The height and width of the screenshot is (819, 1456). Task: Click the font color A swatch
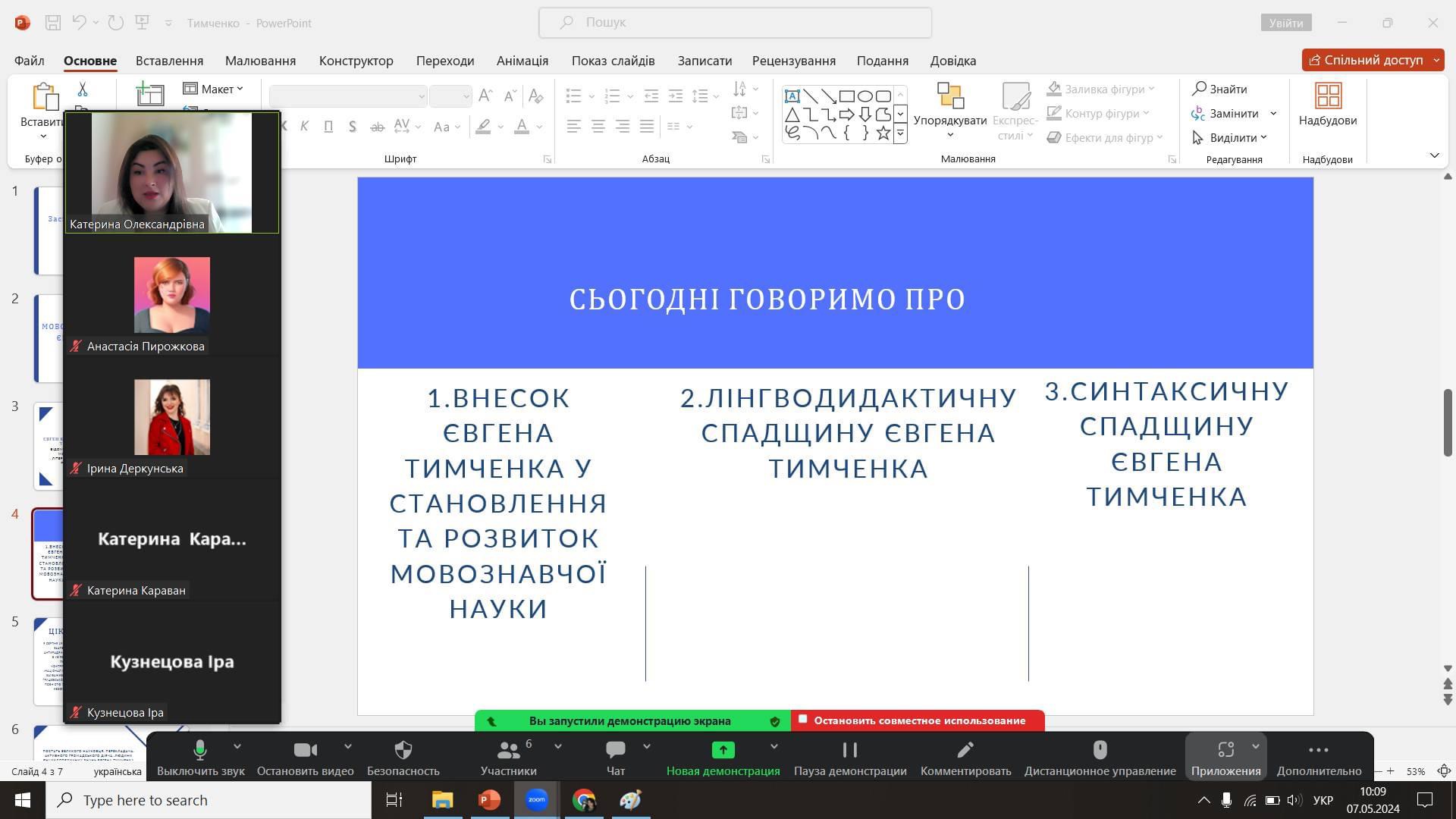pos(522,127)
